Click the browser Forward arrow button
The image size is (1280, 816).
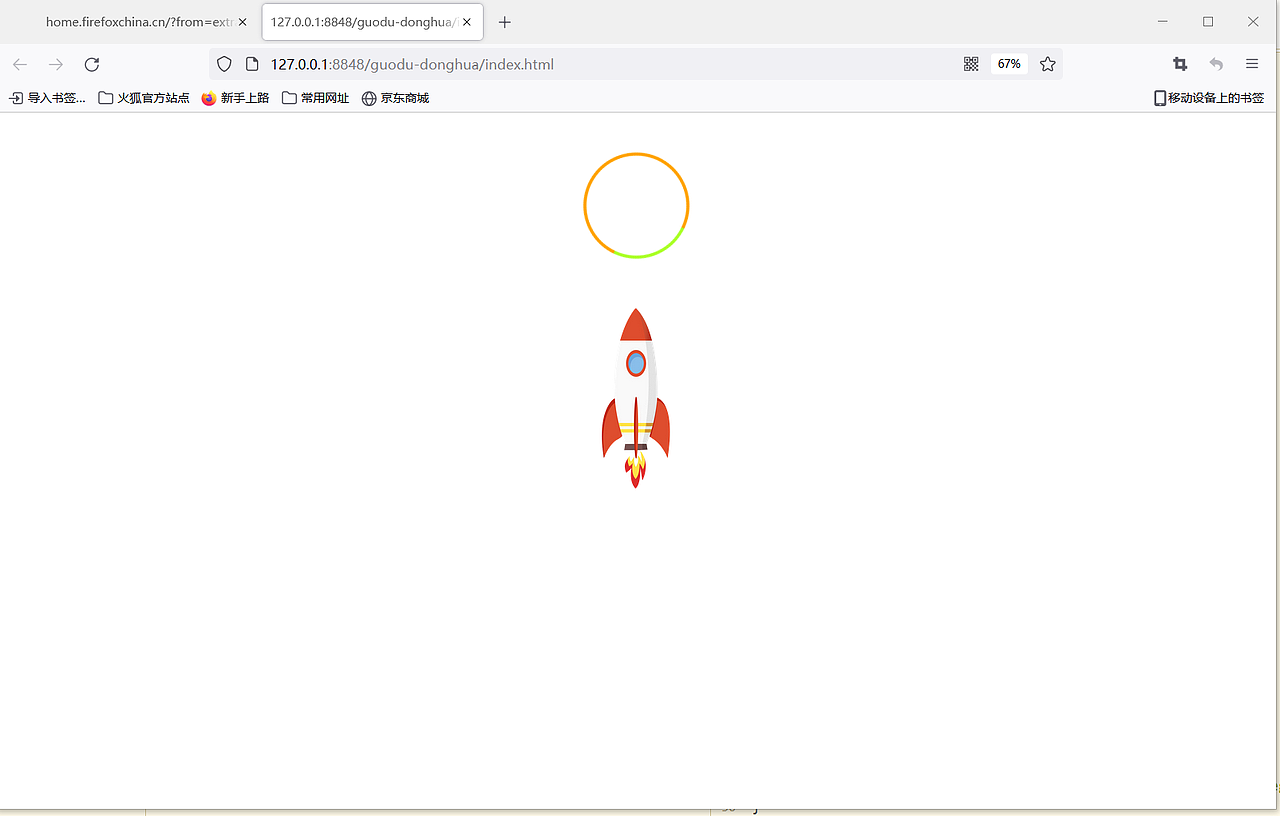click(x=56, y=64)
